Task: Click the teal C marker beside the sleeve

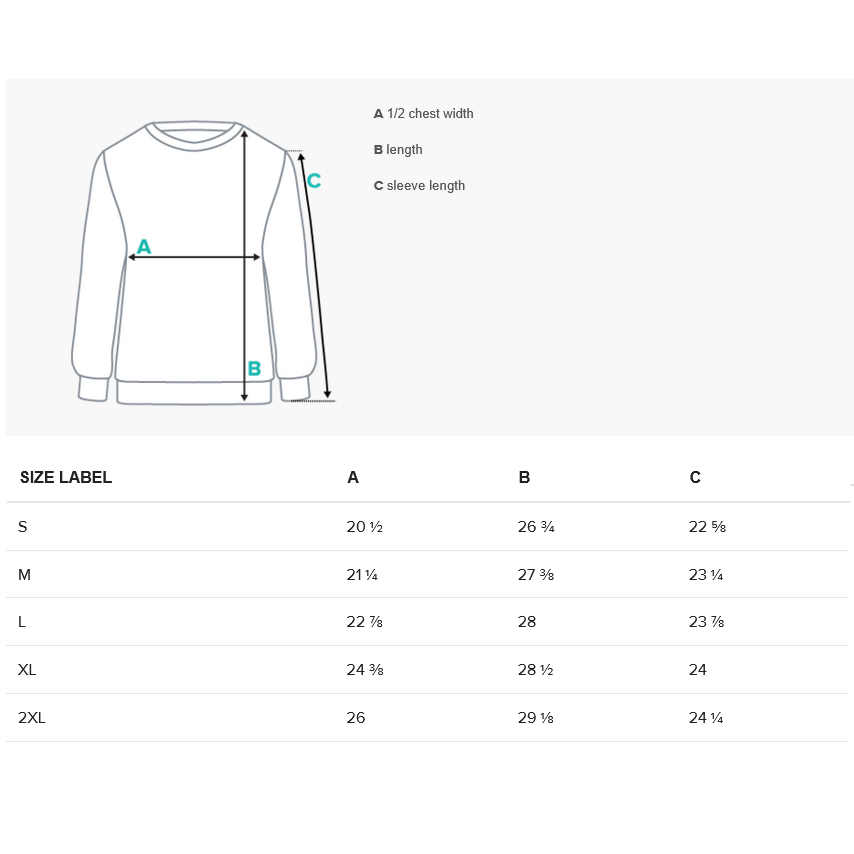Action: (x=313, y=181)
